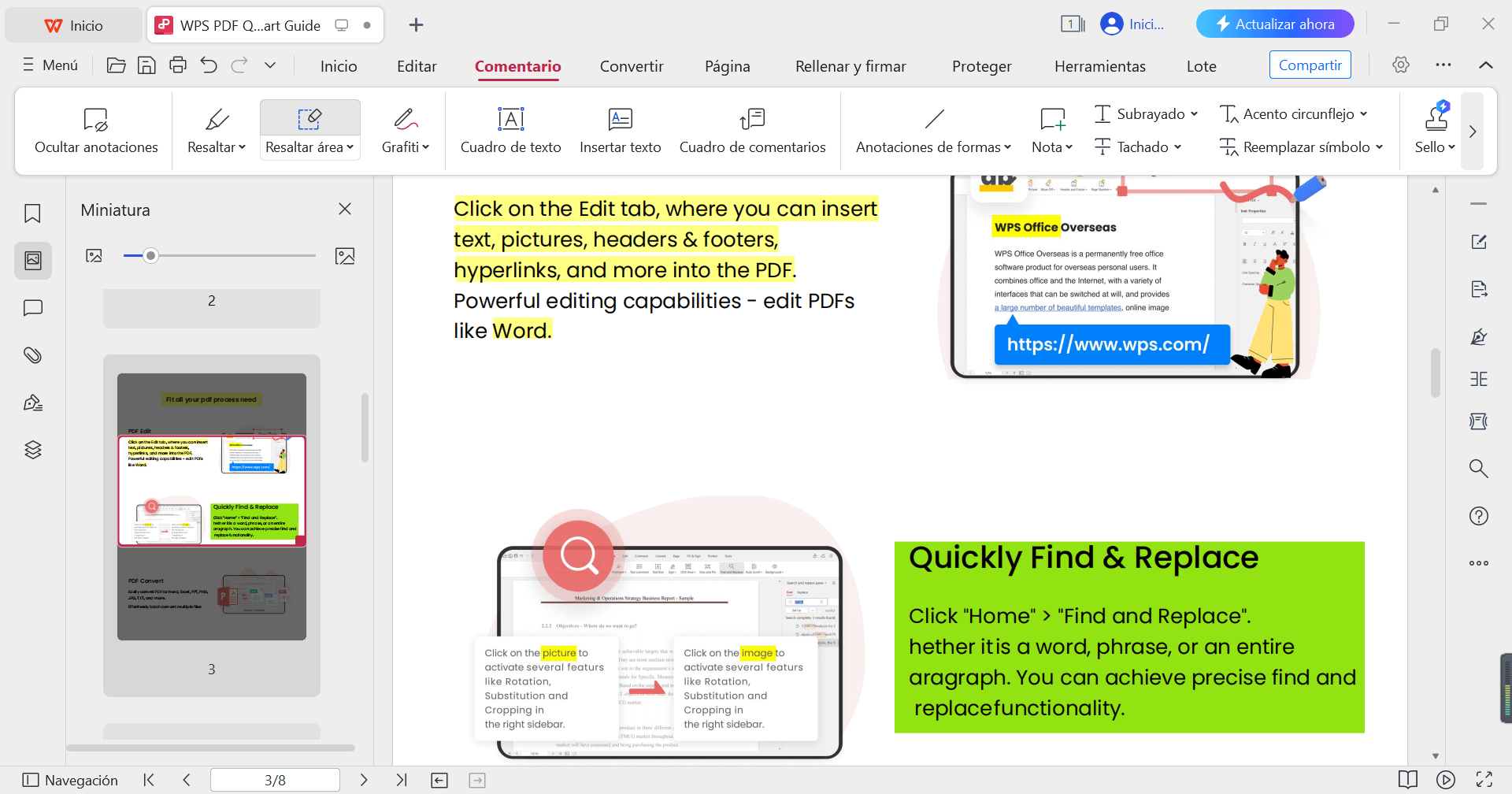
Task: Jump to the last page
Action: [x=402, y=780]
